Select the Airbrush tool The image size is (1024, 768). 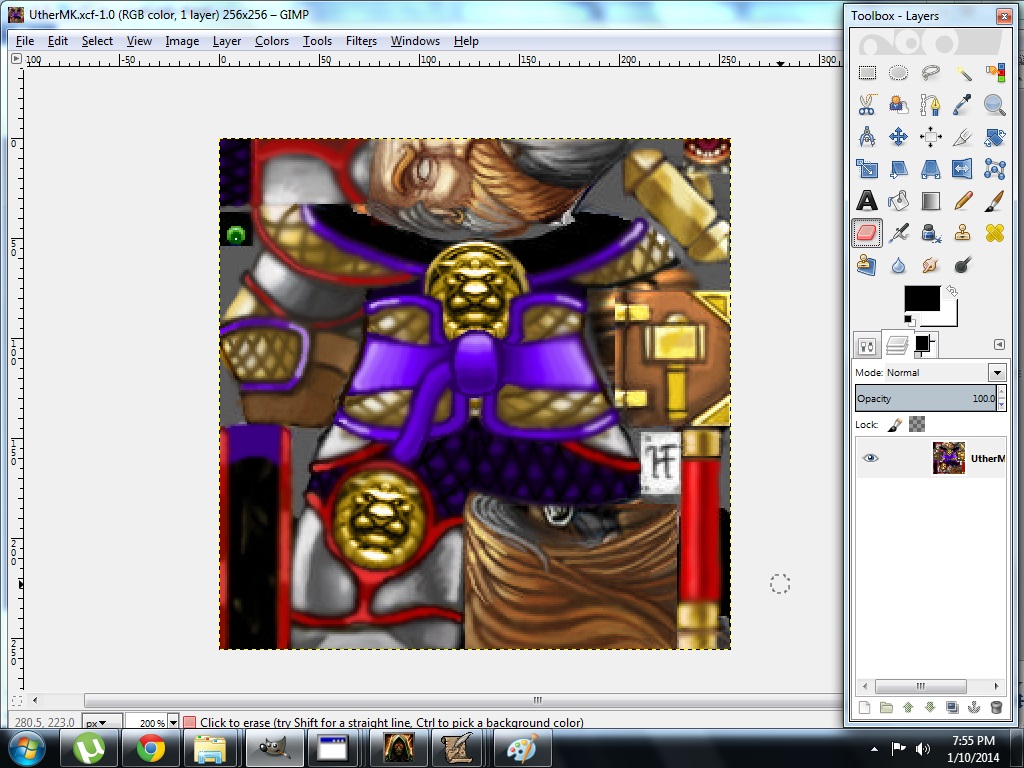tap(899, 232)
